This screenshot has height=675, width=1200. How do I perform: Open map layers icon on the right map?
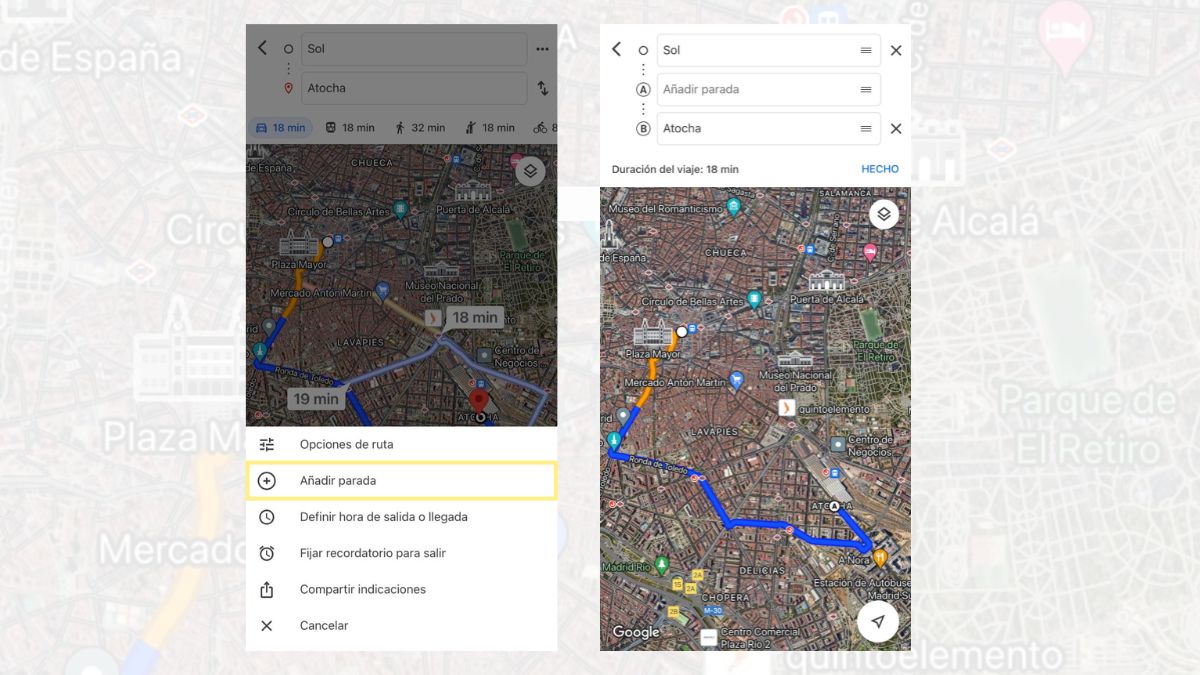coord(883,214)
